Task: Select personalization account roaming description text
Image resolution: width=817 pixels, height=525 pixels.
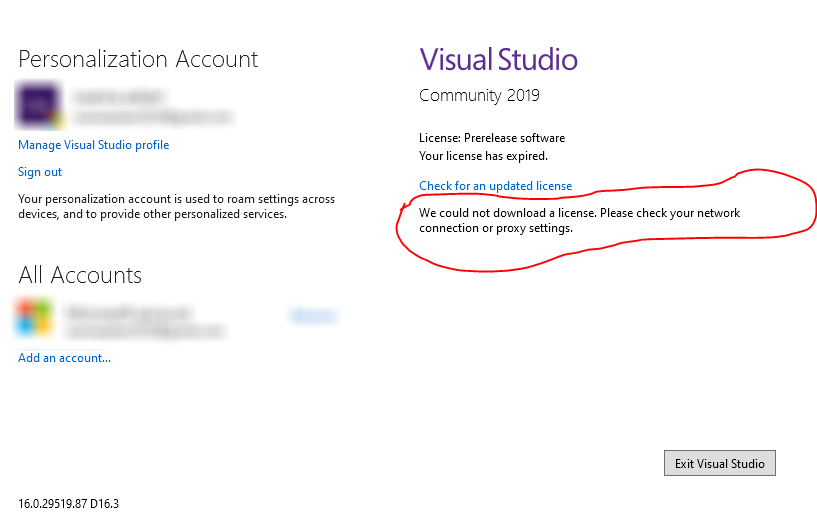Action: [177, 206]
